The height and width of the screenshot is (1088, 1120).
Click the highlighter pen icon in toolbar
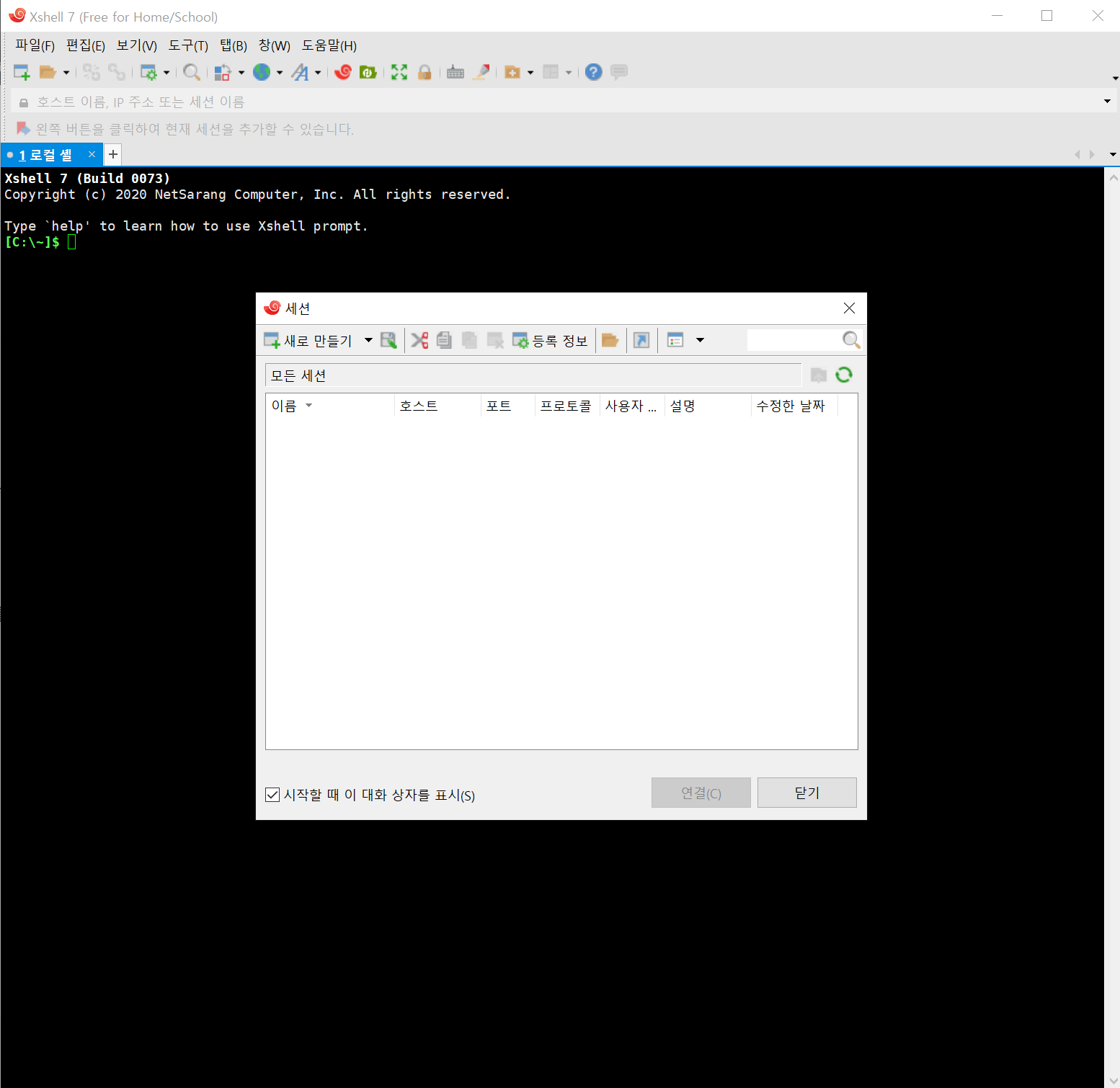point(481,72)
